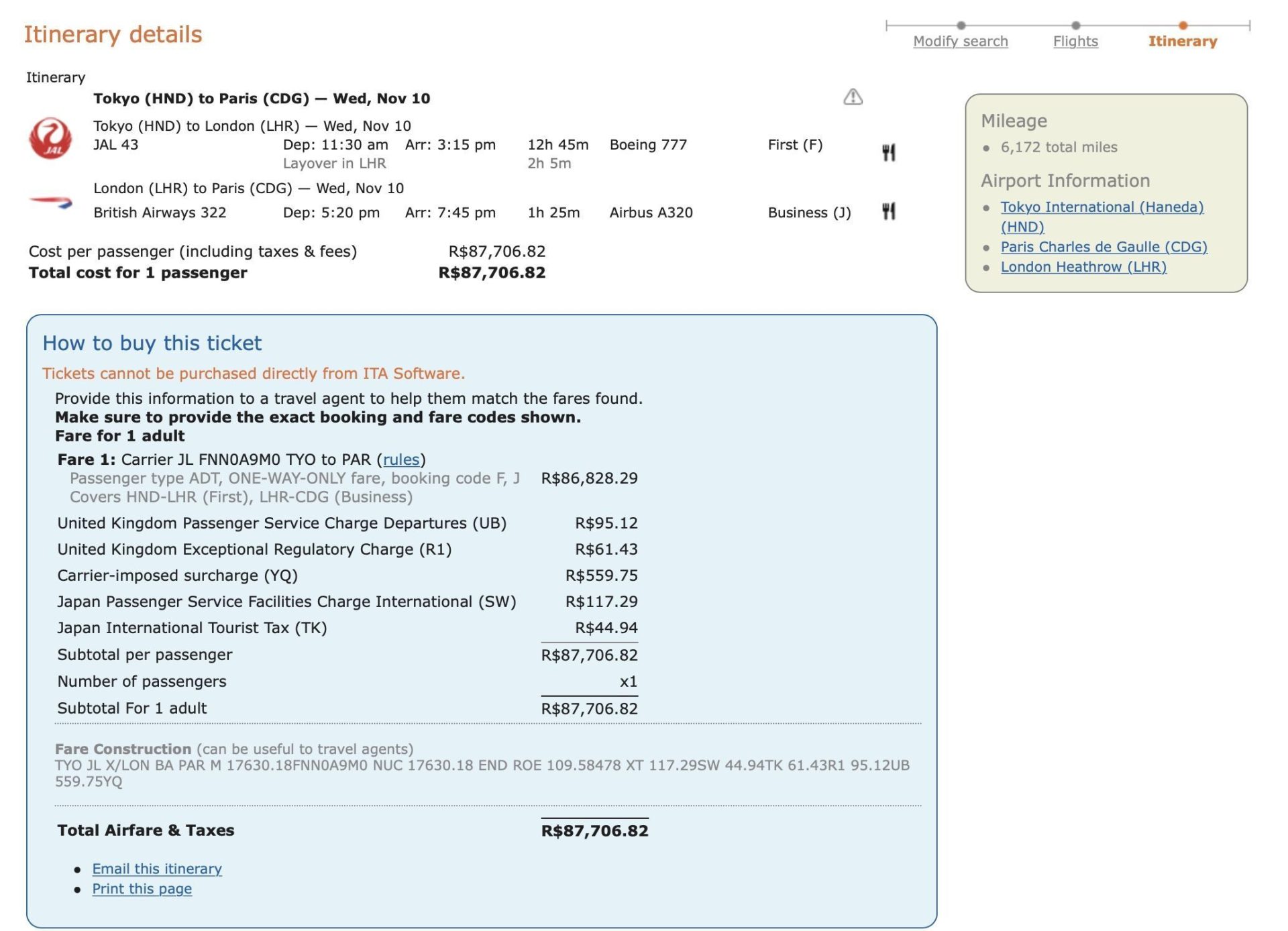Image resolution: width=1288 pixels, height=931 pixels.
Task: Click Itinerary progress dot
Action: [1183, 25]
